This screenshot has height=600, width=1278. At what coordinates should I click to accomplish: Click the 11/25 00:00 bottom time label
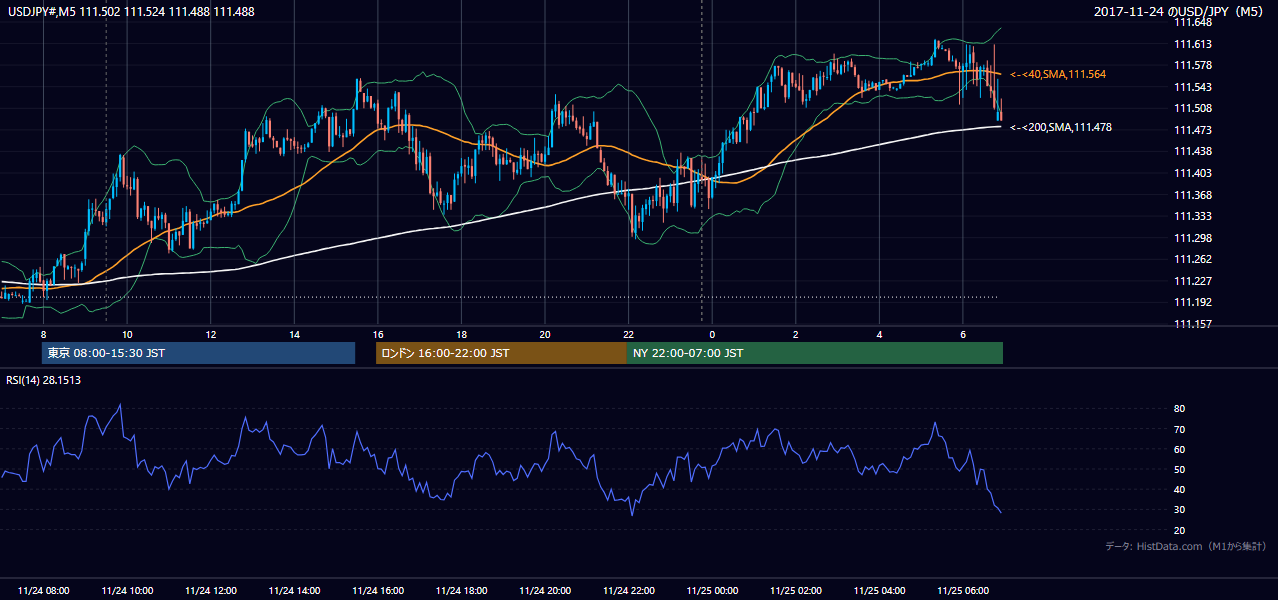click(x=712, y=591)
